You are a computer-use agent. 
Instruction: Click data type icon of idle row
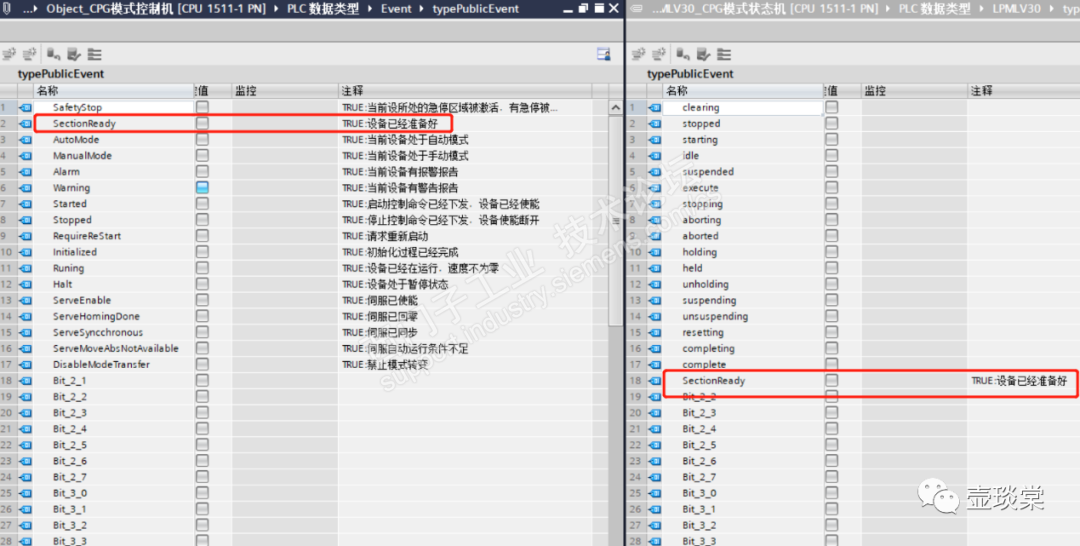655,156
